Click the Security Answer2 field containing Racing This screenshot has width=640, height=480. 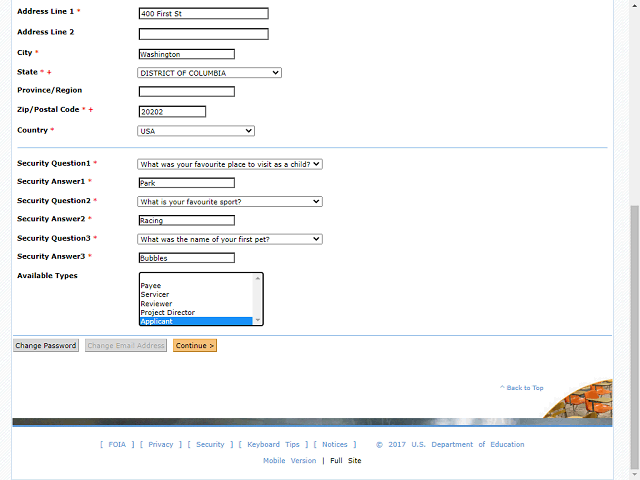(x=187, y=220)
